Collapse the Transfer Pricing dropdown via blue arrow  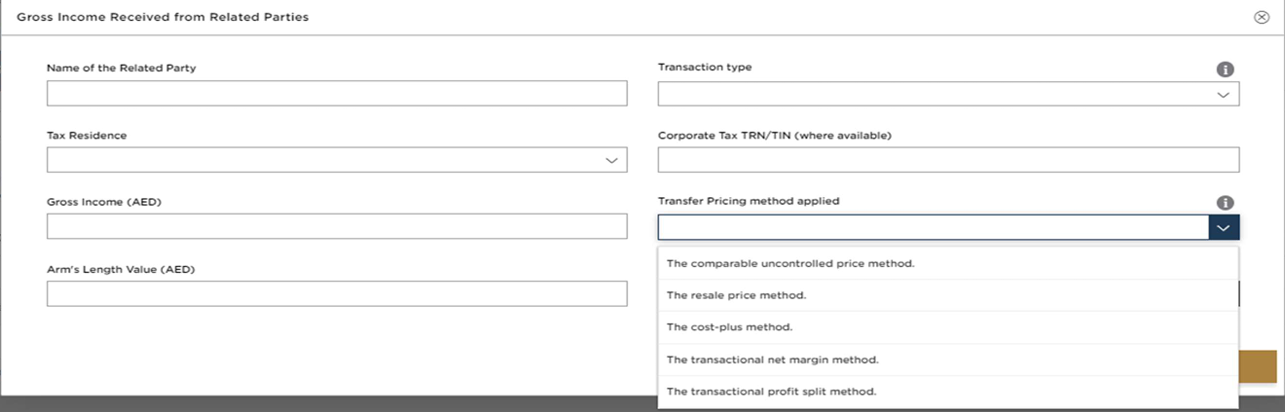click(1224, 227)
